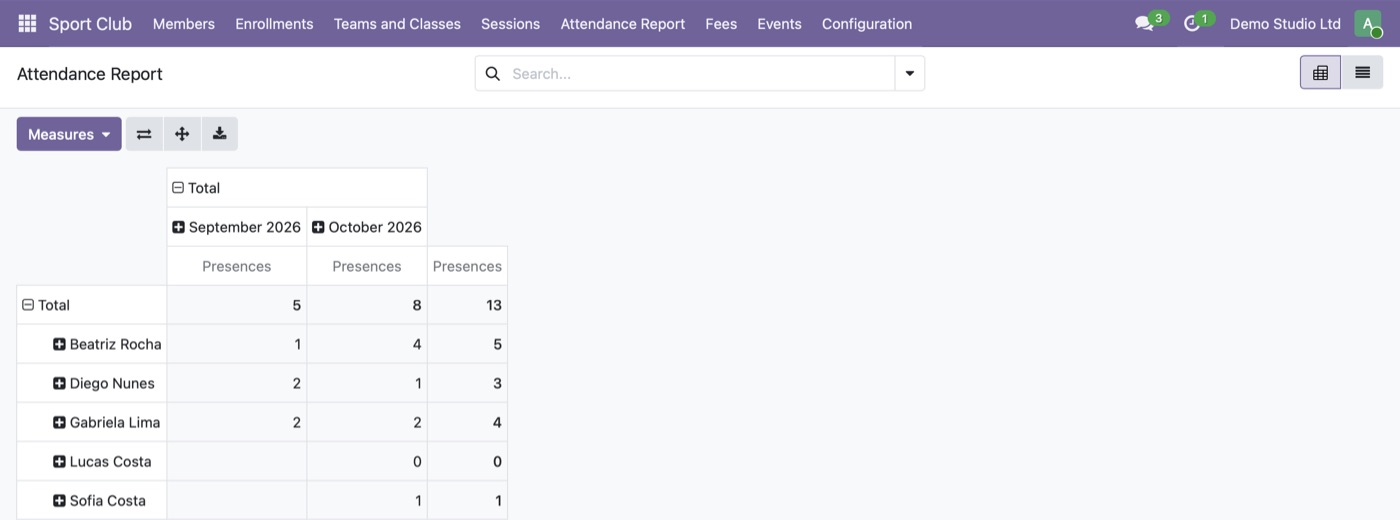The width and height of the screenshot is (1400, 520).
Task: Sort by total Presences column header
Action: [467, 266]
